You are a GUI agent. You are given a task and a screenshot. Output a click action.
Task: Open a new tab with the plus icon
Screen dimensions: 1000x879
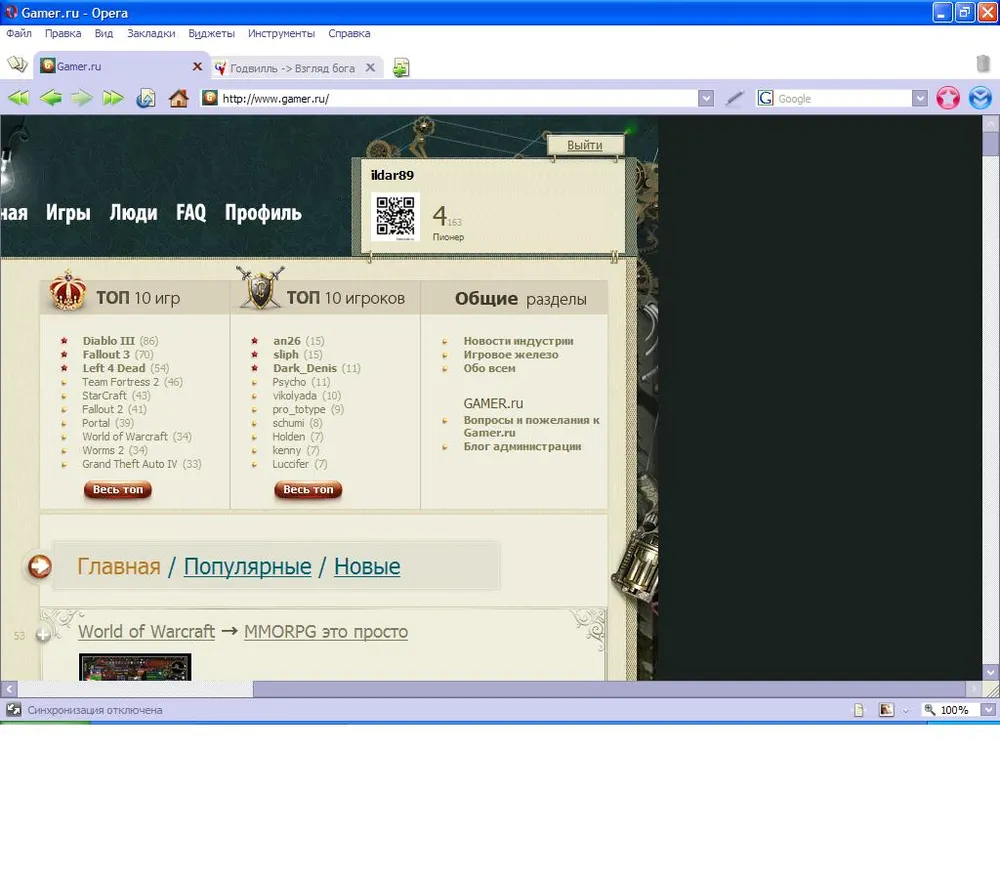point(401,68)
